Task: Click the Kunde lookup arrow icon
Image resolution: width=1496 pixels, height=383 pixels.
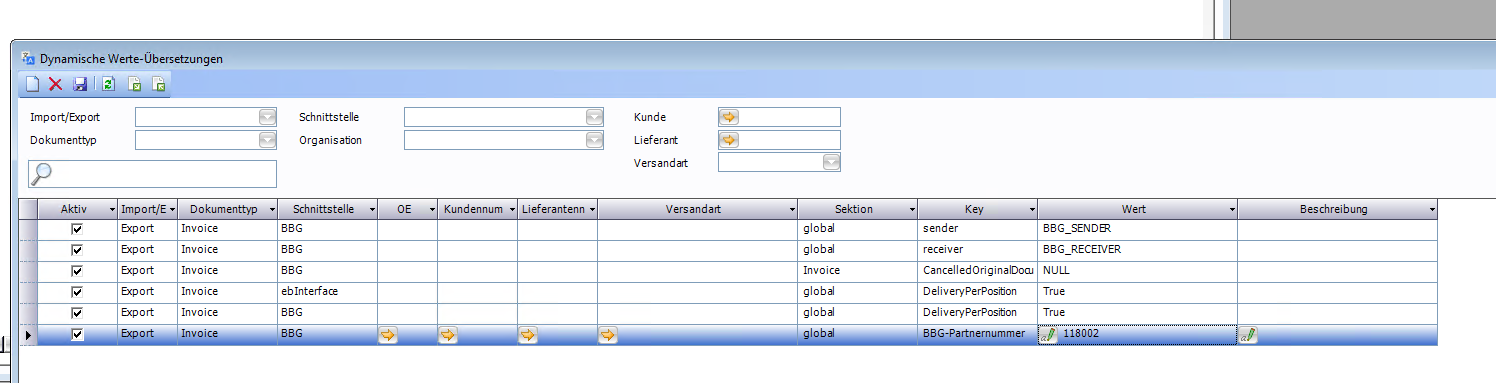Action: (729, 117)
